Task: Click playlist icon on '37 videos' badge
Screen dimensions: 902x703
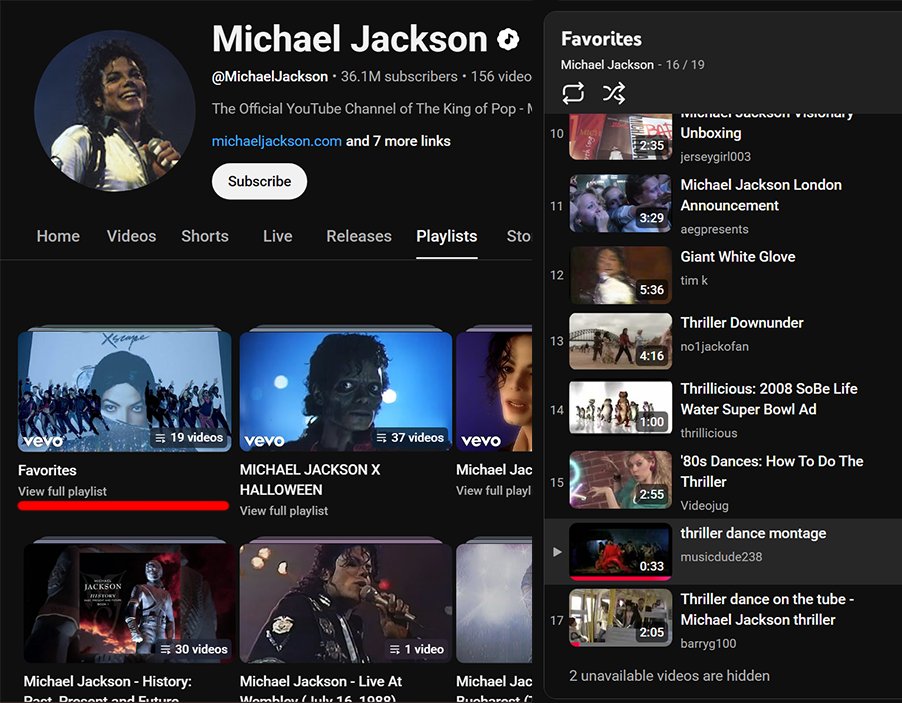Action: click(381, 438)
